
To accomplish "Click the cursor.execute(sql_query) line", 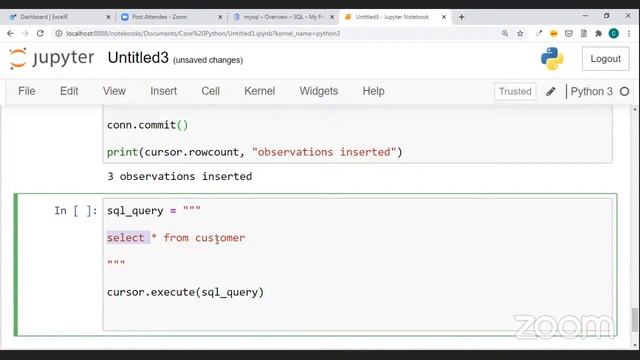I will (185, 292).
